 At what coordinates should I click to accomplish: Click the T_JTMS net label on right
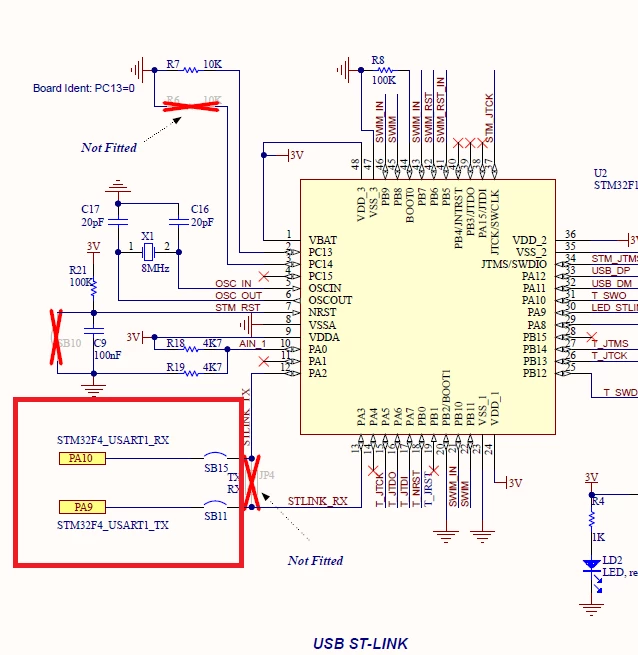coord(610,343)
